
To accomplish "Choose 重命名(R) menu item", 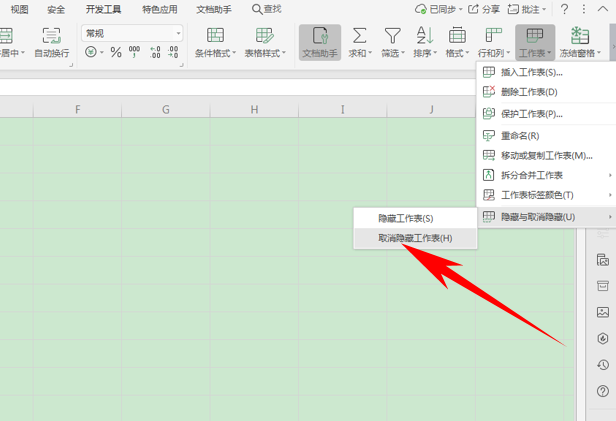I will point(546,136).
